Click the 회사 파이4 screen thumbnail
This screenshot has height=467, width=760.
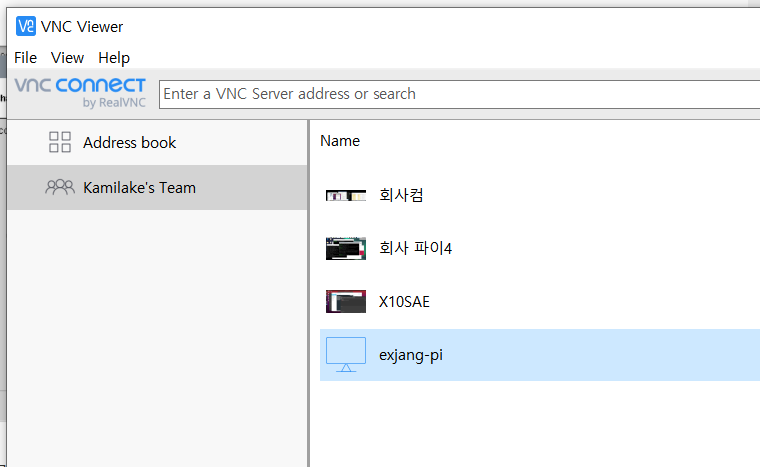coord(346,248)
